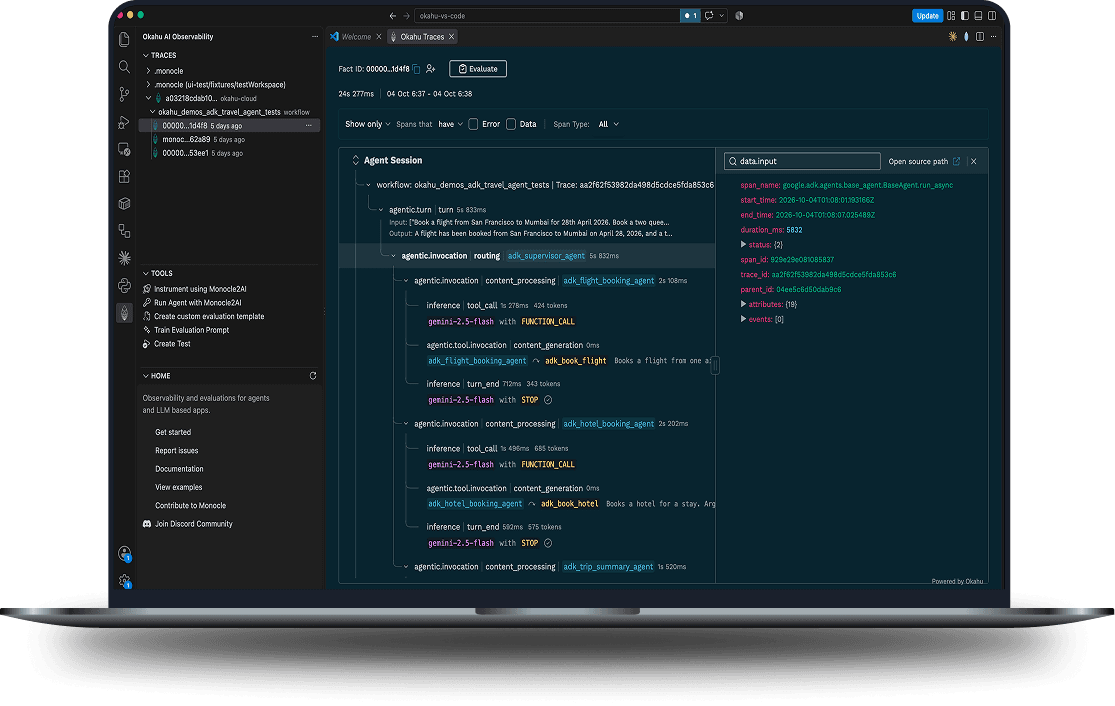The height and width of the screenshot is (706, 1115).
Task: Collapse the adk_flight_booking_agent invocation span
Action: pyautogui.click(x=406, y=281)
